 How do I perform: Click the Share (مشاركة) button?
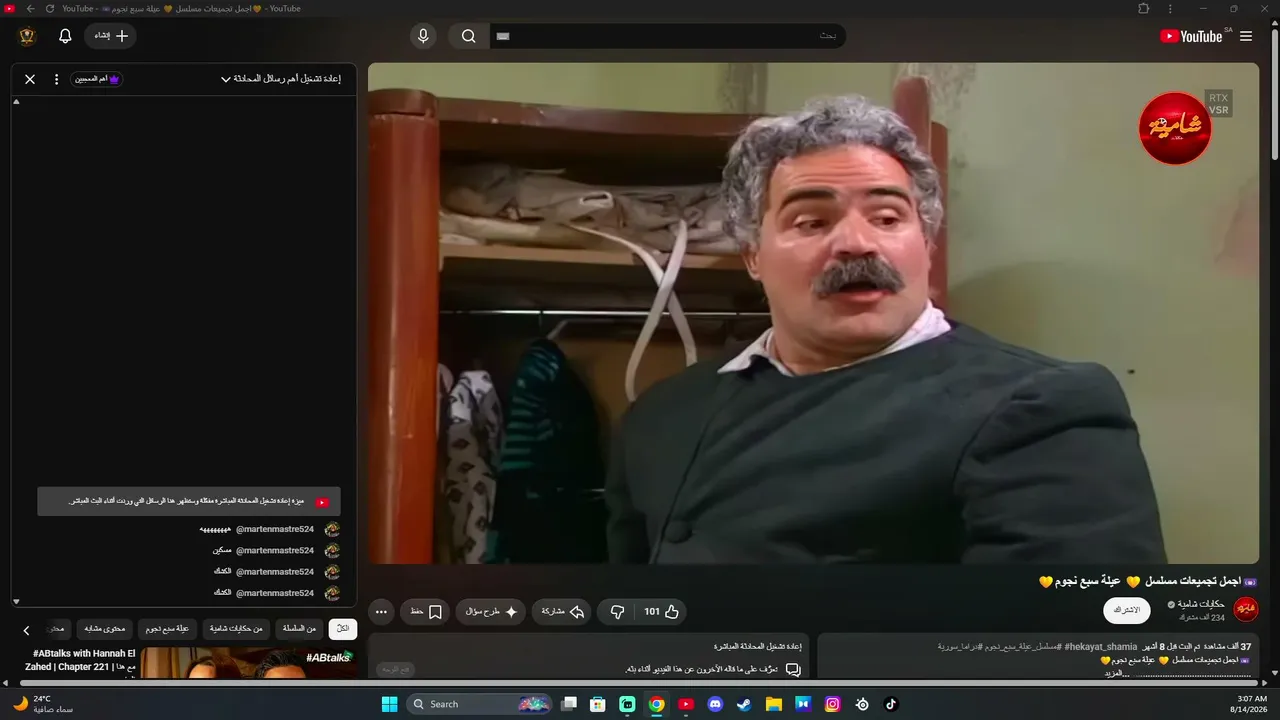point(563,611)
